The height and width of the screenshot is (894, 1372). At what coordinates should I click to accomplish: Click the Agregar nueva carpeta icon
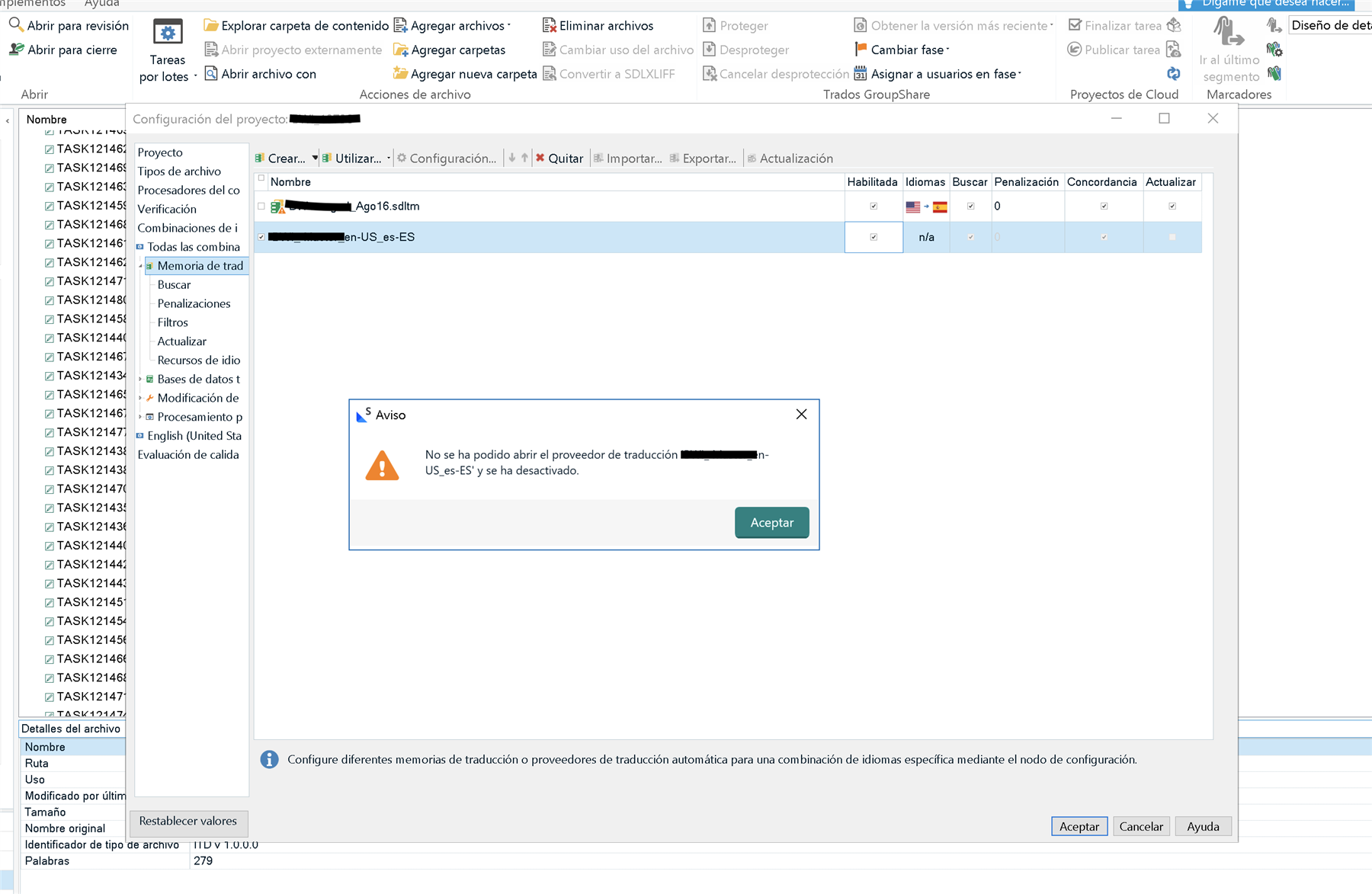pos(400,74)
